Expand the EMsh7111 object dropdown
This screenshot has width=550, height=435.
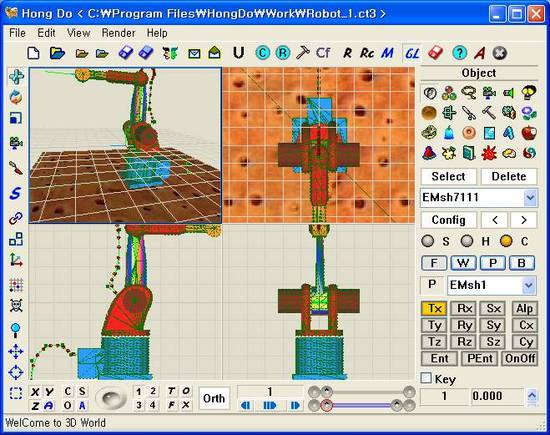point(530,198)
